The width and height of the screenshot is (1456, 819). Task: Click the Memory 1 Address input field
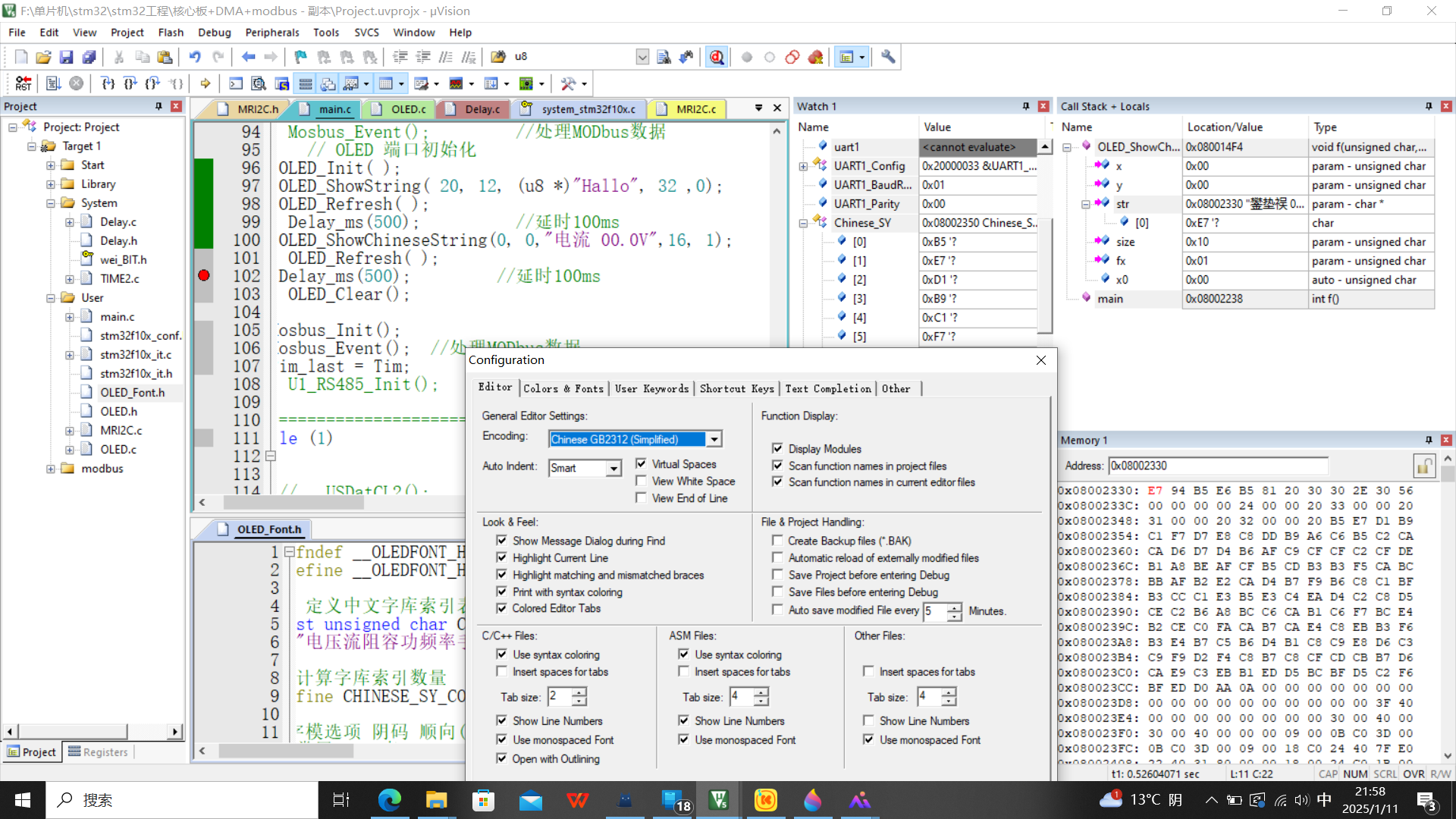pyautogui.click(x=1219, y=466)
